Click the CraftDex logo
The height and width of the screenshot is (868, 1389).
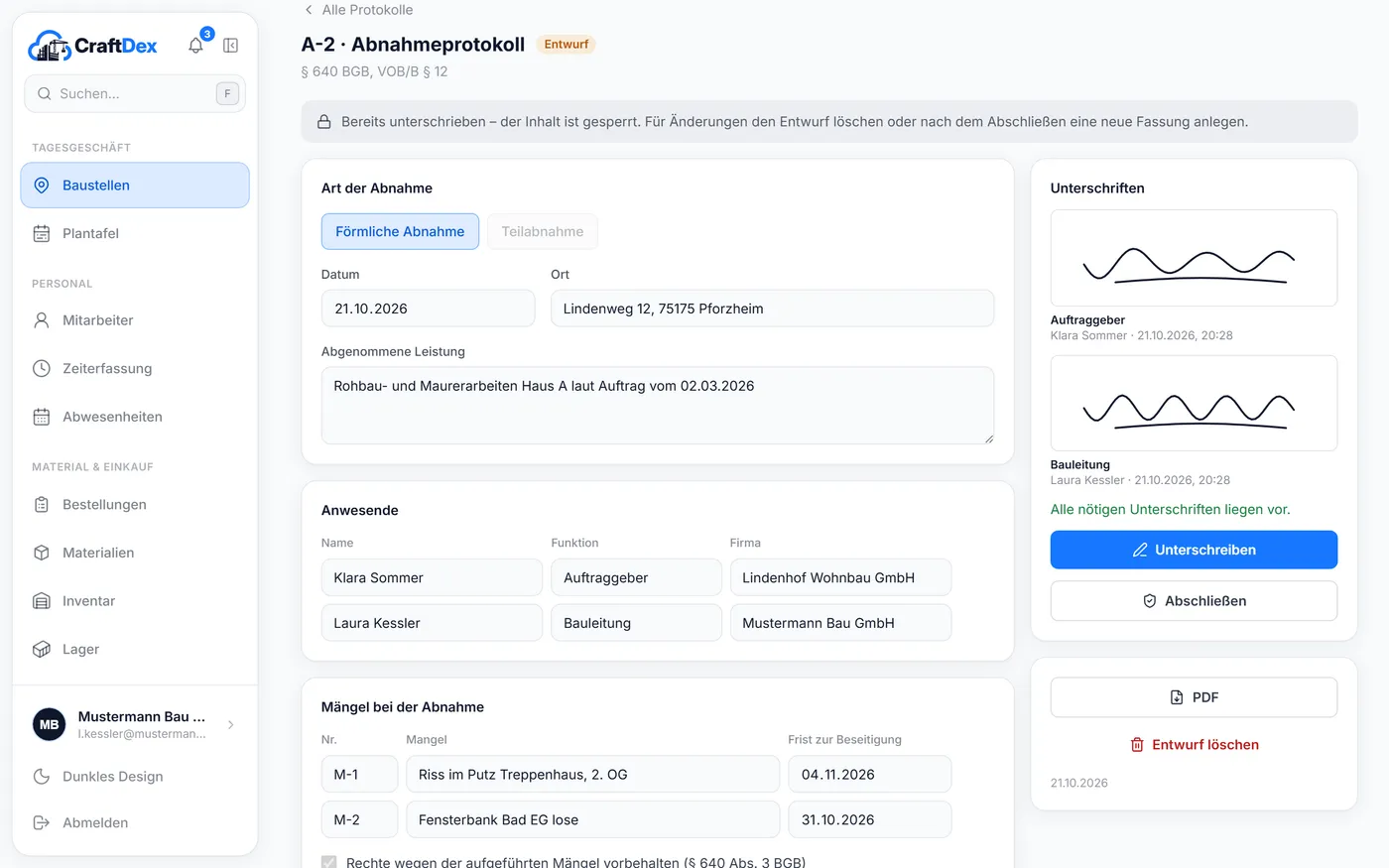92,46
